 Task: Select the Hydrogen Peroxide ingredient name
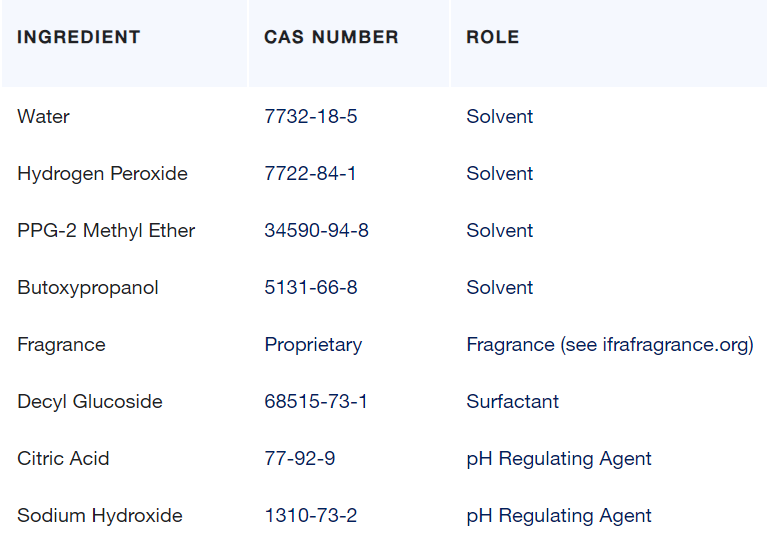pos(102,173)
